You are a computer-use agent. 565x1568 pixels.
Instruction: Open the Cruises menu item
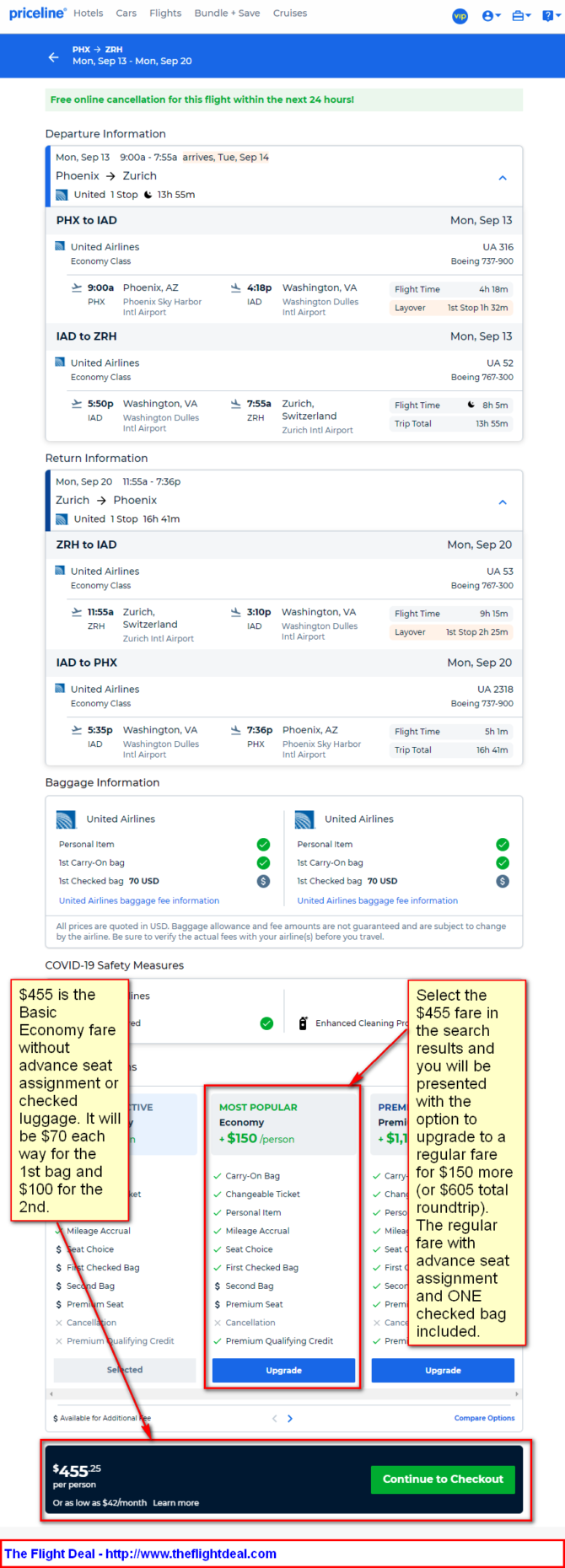pyautogui.click(x=290, y=13)
